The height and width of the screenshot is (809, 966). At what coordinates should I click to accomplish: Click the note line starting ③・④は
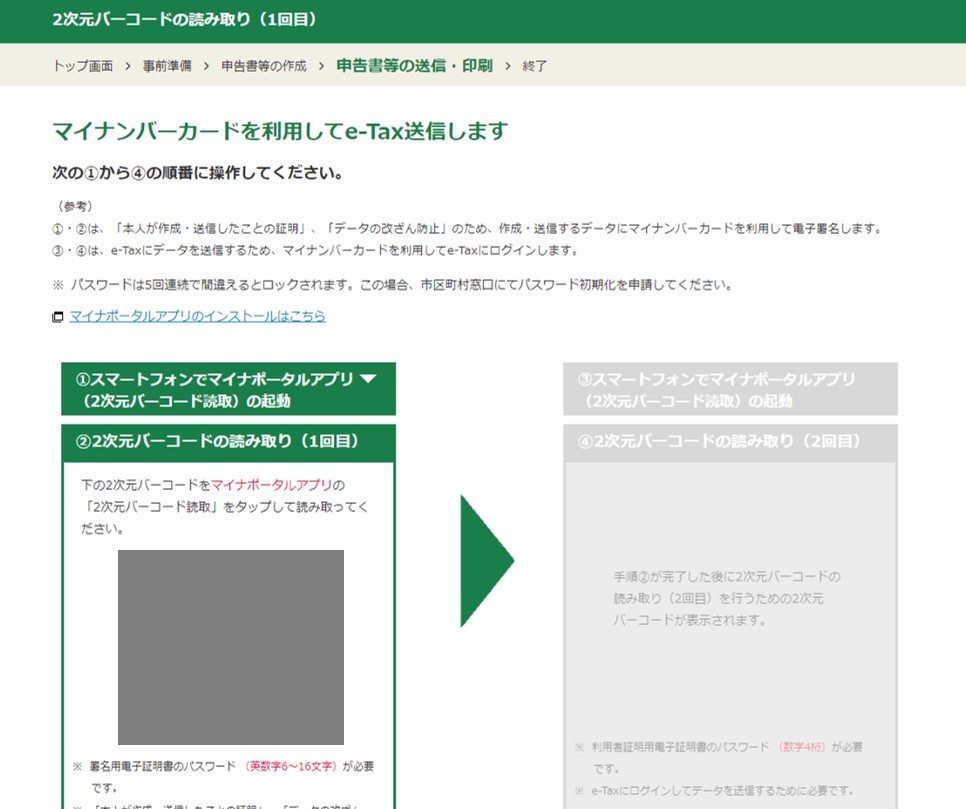click(316, 250)
